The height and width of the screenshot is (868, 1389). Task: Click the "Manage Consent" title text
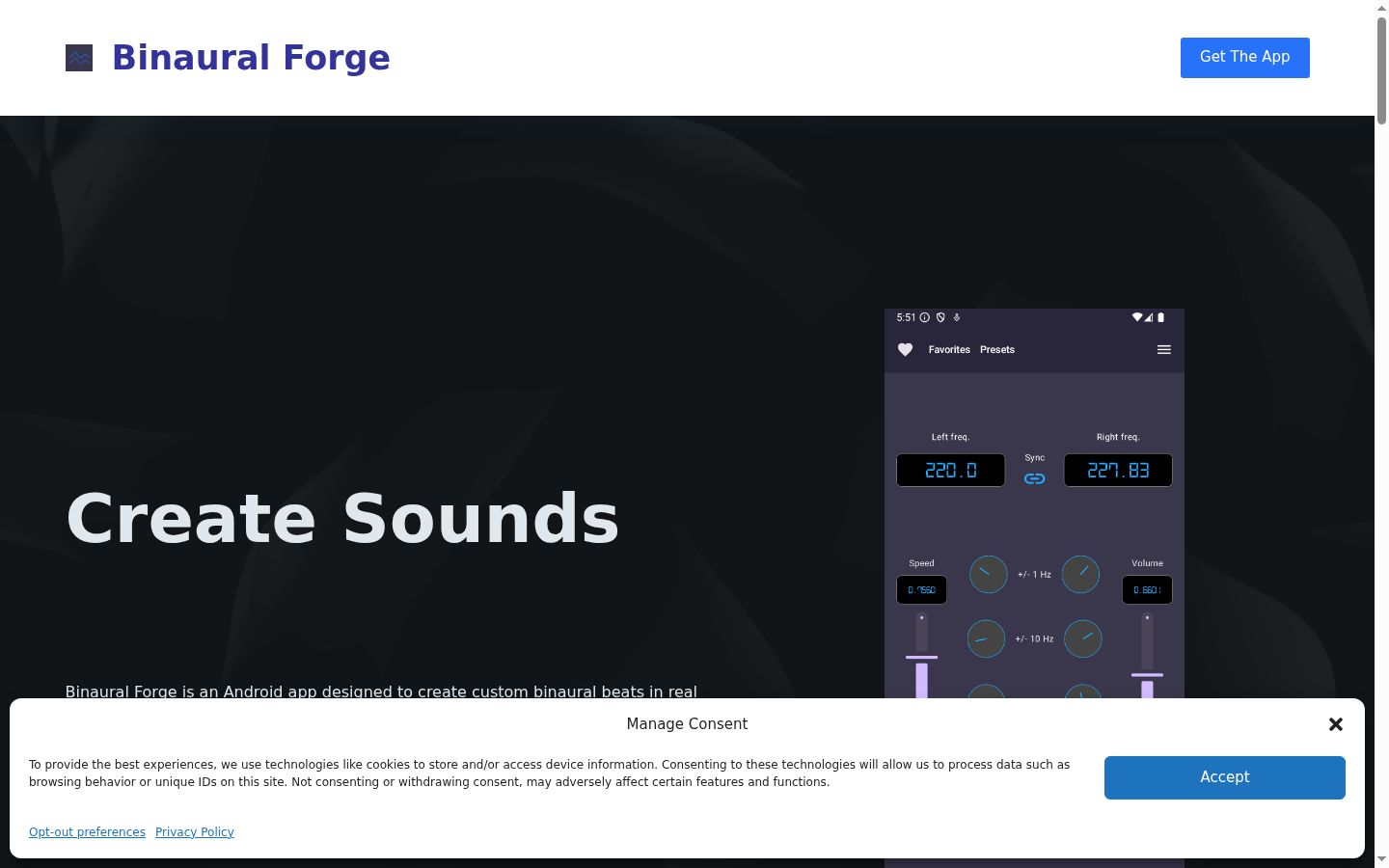[687, 724]
